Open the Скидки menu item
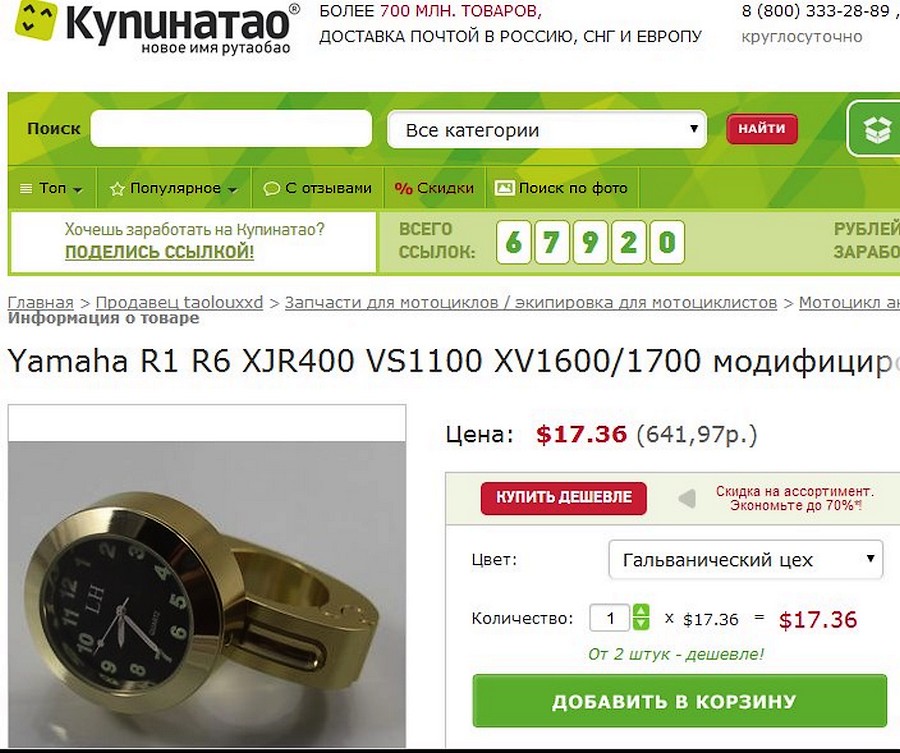The image size is (900, 753). (435, 188)
